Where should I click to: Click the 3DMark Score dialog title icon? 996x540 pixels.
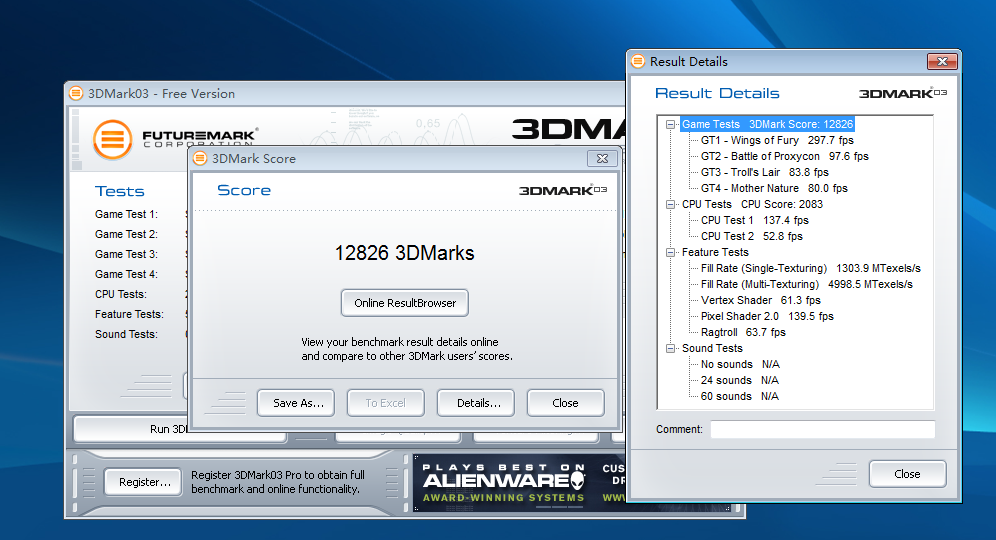pos(200,158)
